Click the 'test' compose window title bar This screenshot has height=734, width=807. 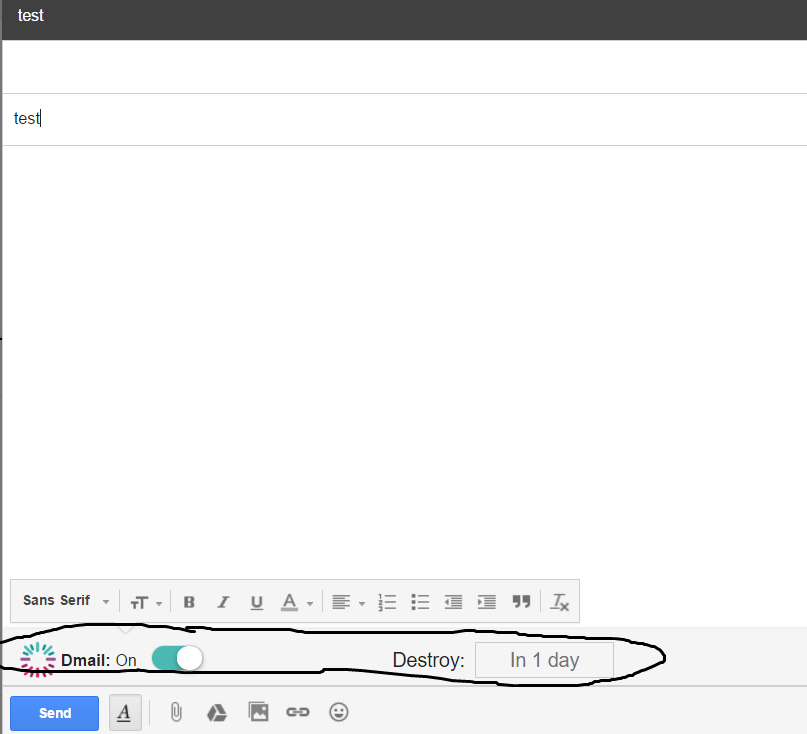click(x=405, y=19)
